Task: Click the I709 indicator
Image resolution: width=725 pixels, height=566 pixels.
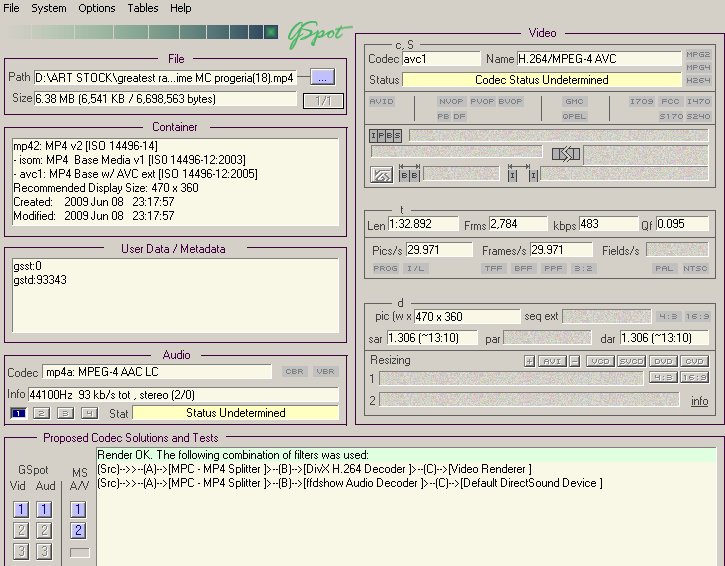Action: coord(641,101)
